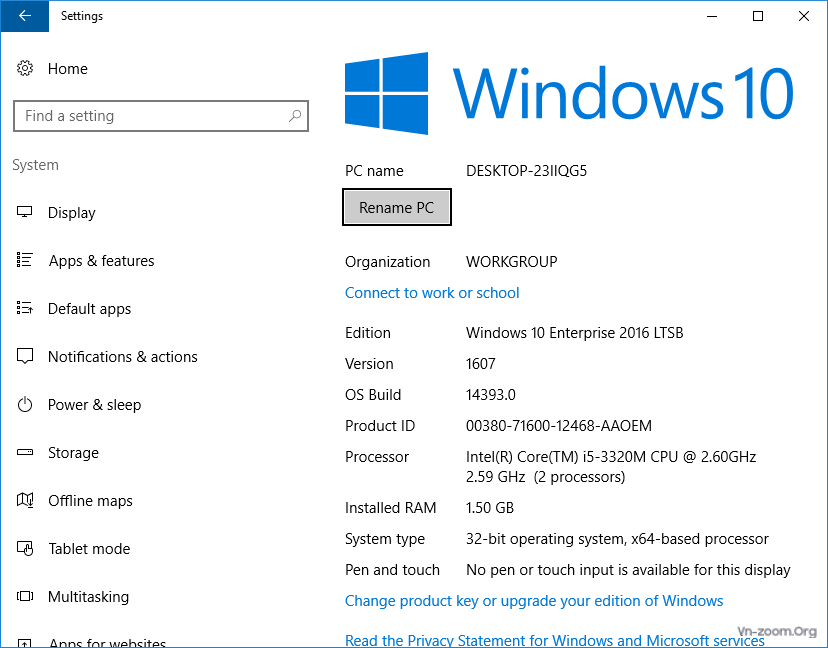Click the Edition label
828x648 pixels.
click(x=368, y=333)
